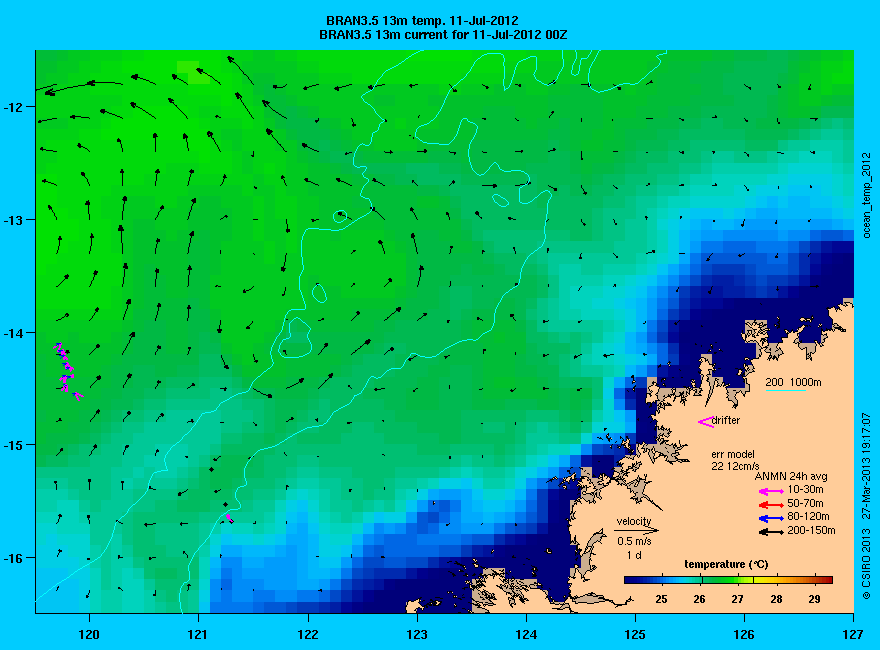Click the '80-120m' depth range label

[808, 516]
